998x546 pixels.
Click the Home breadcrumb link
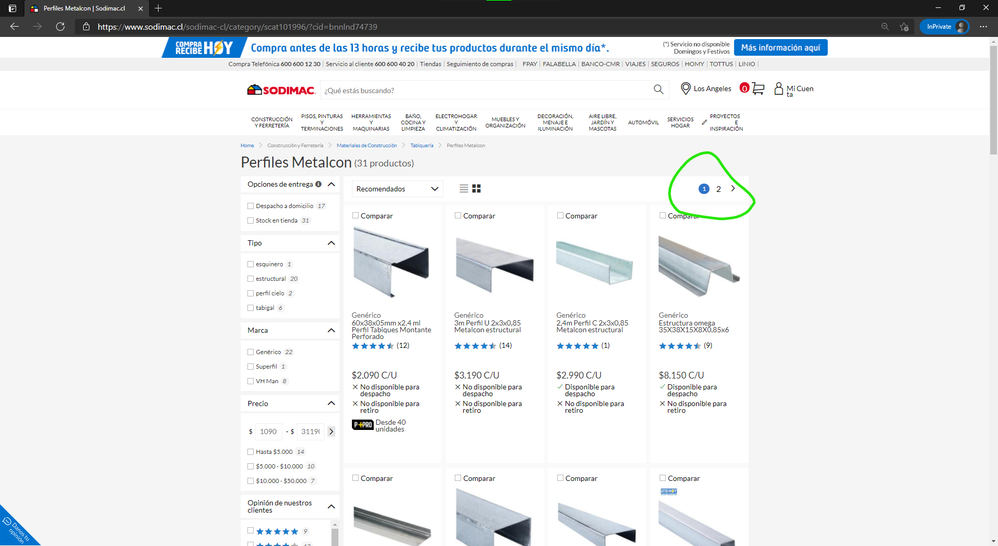247,145
